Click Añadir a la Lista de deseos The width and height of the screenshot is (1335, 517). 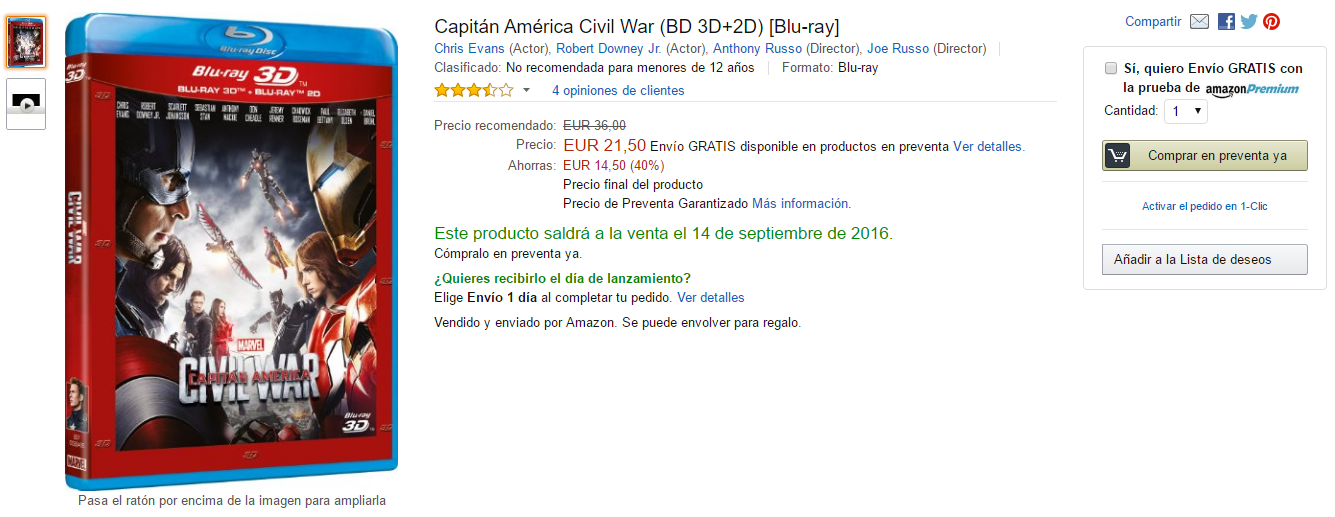click(1205, 259)
